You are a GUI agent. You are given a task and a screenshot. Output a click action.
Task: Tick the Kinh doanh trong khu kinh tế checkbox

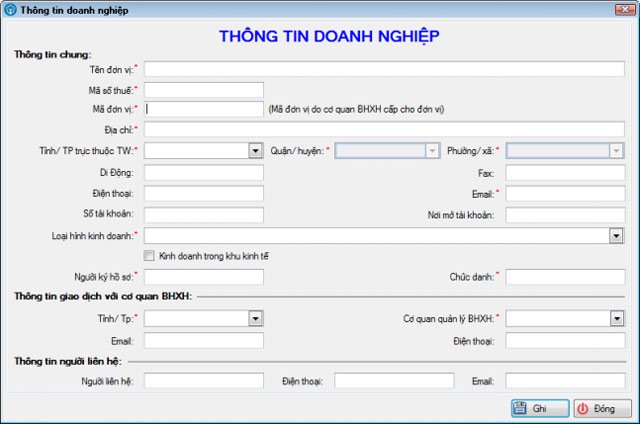coord(149,256)
